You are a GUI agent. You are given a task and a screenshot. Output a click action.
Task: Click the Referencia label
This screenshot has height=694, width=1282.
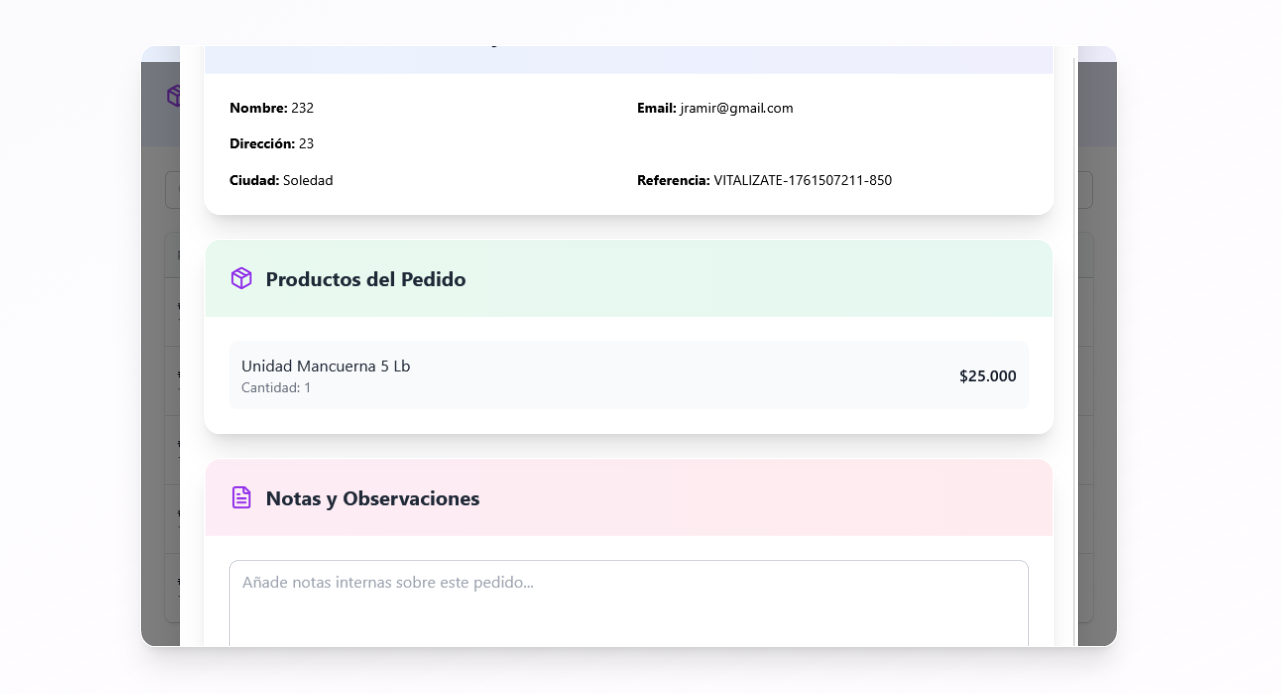[673, 181]
